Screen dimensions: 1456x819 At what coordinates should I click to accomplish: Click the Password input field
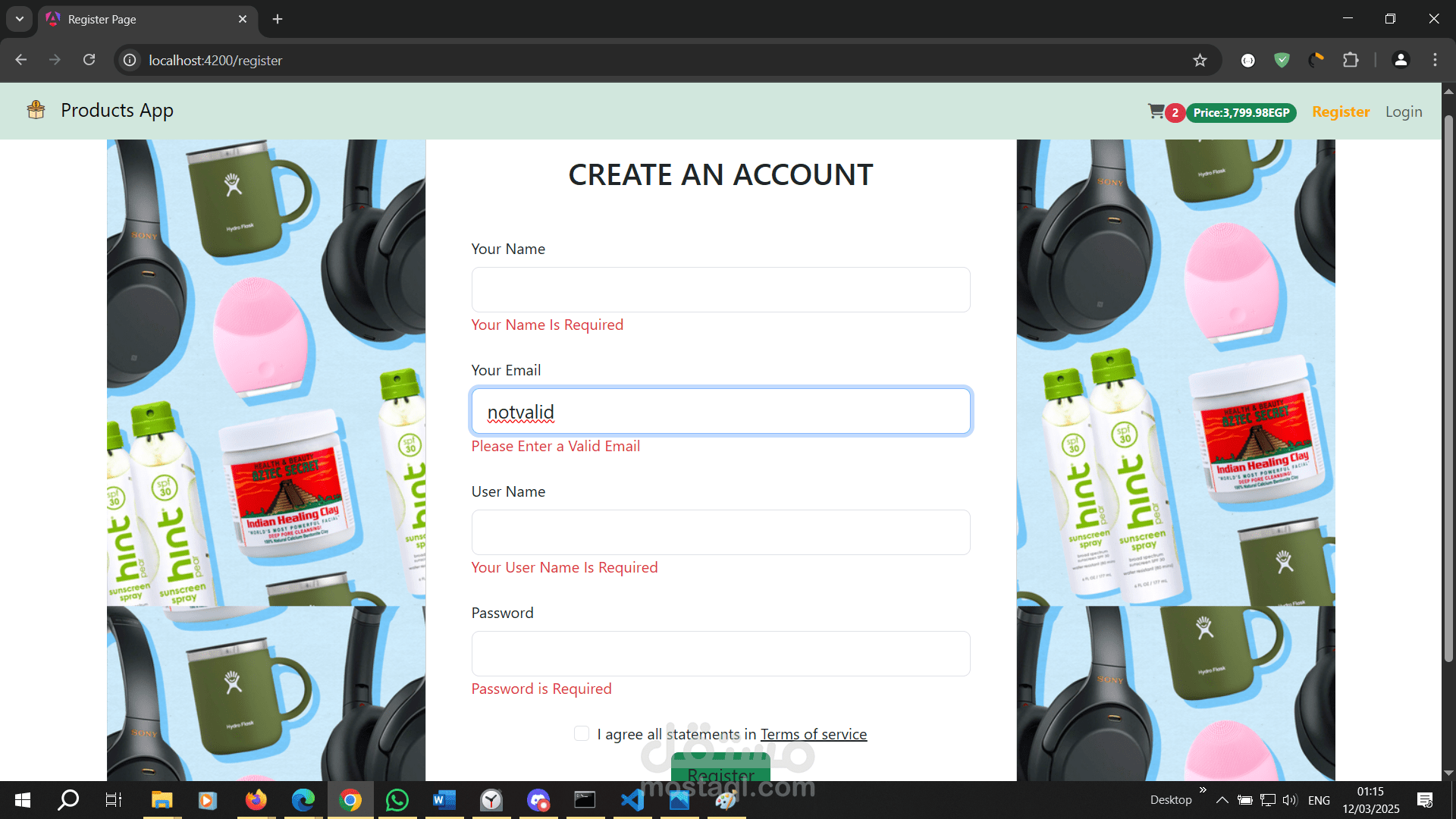tap(720, 654)
